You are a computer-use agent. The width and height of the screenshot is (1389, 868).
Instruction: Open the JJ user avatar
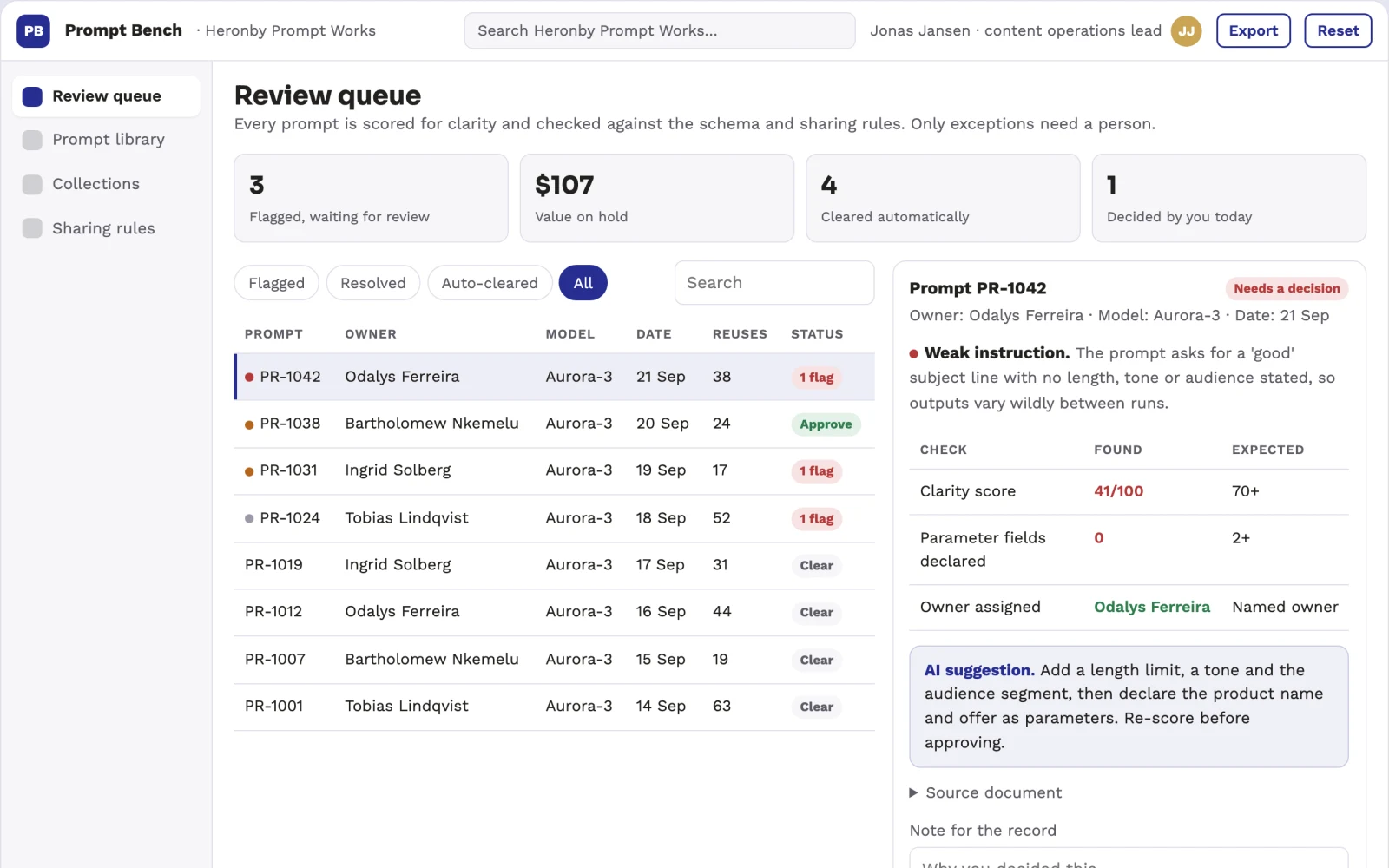coord(1186,30)
